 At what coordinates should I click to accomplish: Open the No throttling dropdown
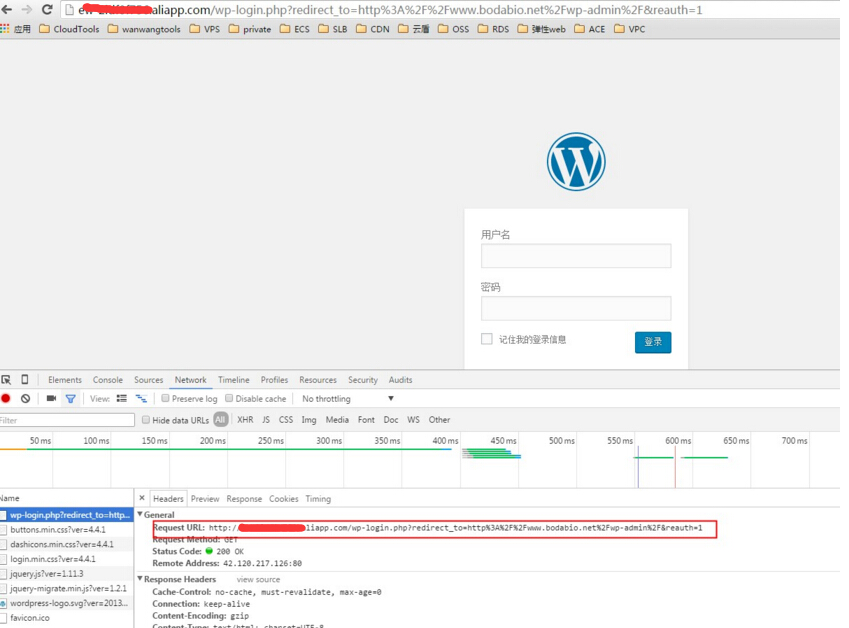coord(348,398)
